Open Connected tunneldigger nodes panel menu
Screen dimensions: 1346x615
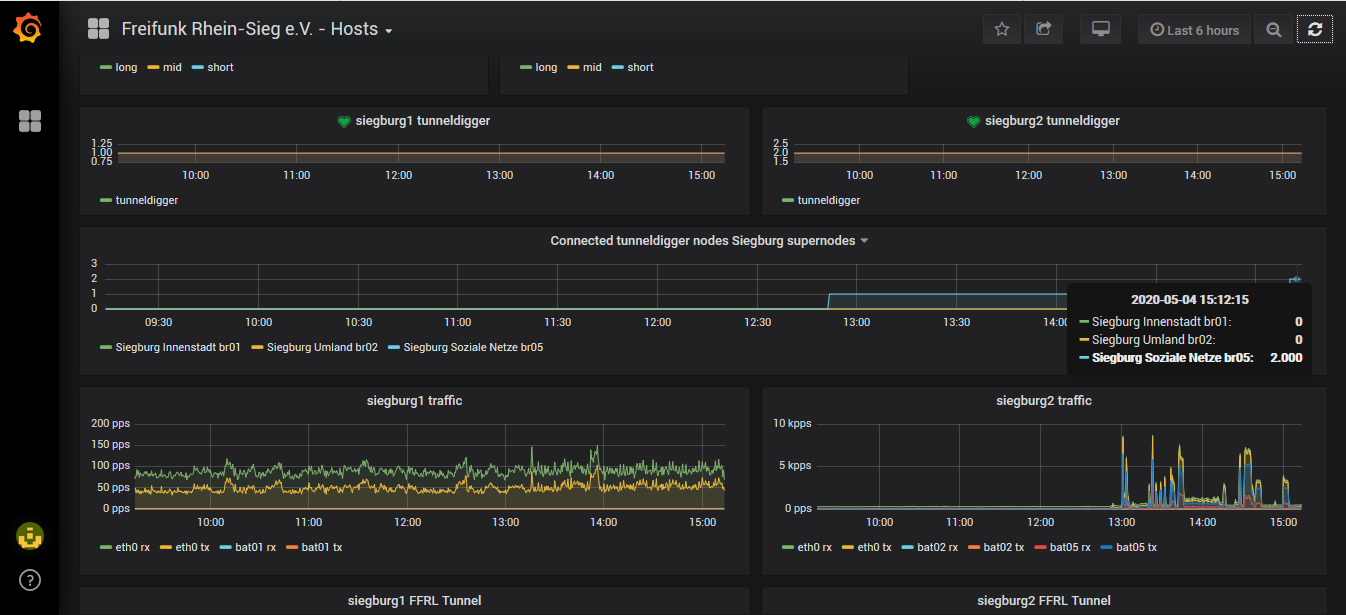pos(709,241)
